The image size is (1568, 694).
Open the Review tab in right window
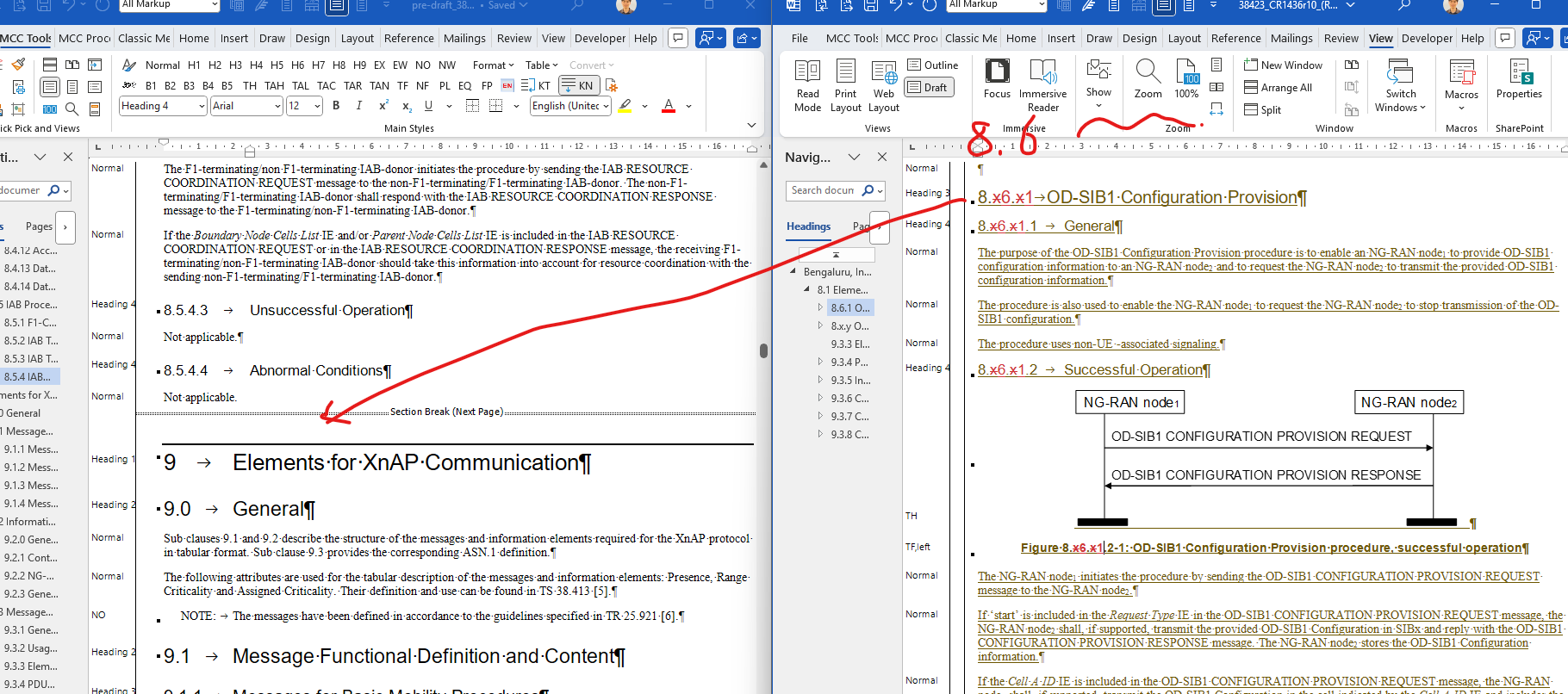coord(1341,38)
